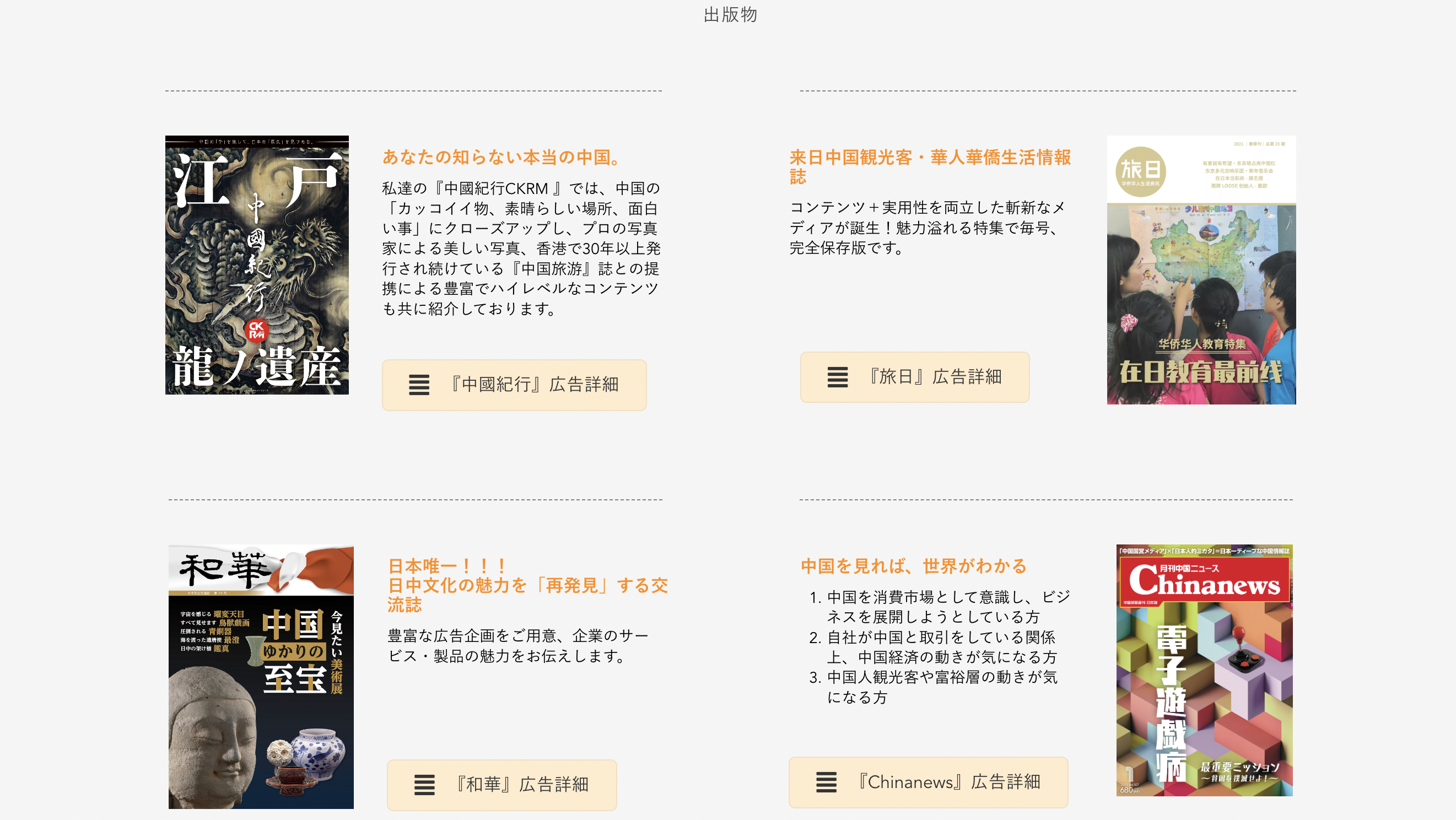Click the list icon beside 『旅日』広告詳細
Image resolution: width=1456 pixels, height=820 pixels.
(837, 377)
